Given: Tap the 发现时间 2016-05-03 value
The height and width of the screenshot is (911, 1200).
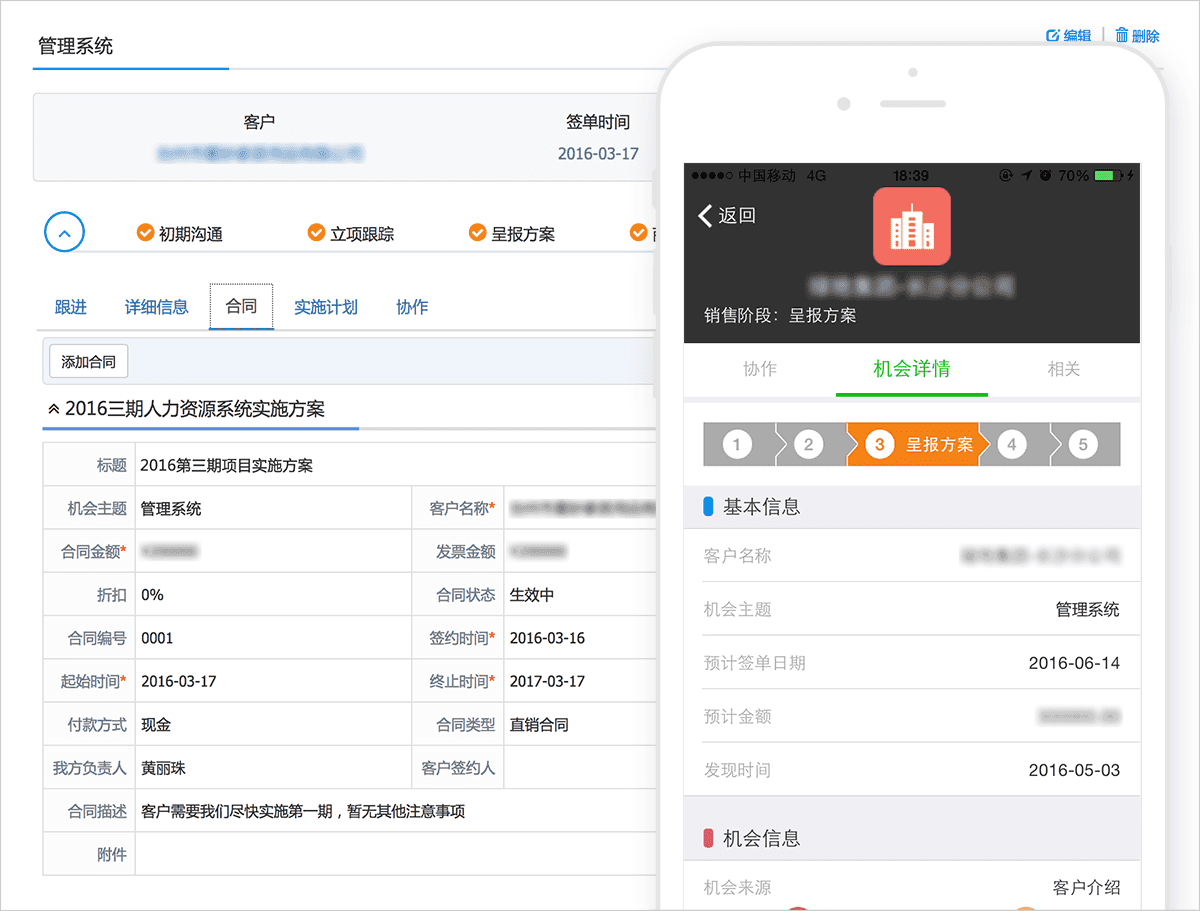Looking at the screenshot, I should pyautogui.click(x=1074, y=770).
